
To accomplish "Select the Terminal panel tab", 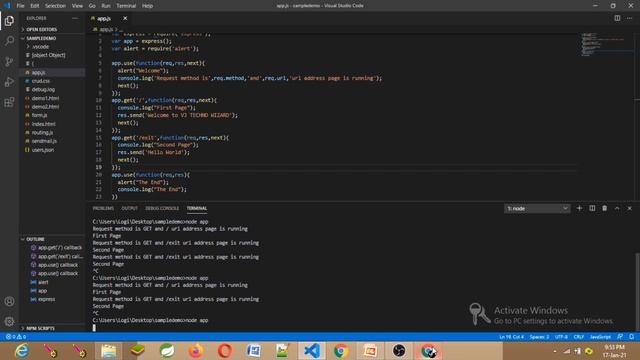I will [x=197, y=208].
